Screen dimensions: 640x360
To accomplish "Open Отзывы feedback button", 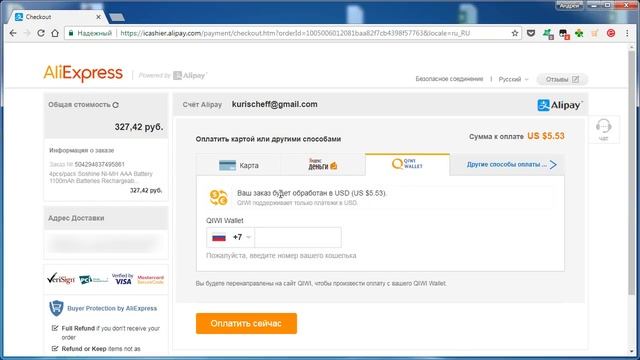I will [x=562, y=79].
